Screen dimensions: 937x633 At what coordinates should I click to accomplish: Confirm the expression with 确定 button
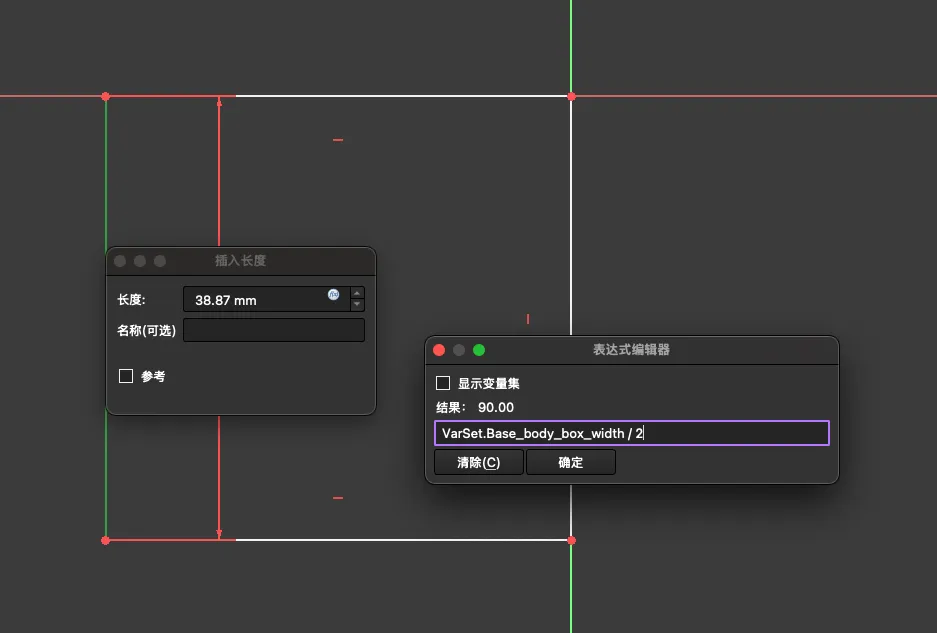570,462
